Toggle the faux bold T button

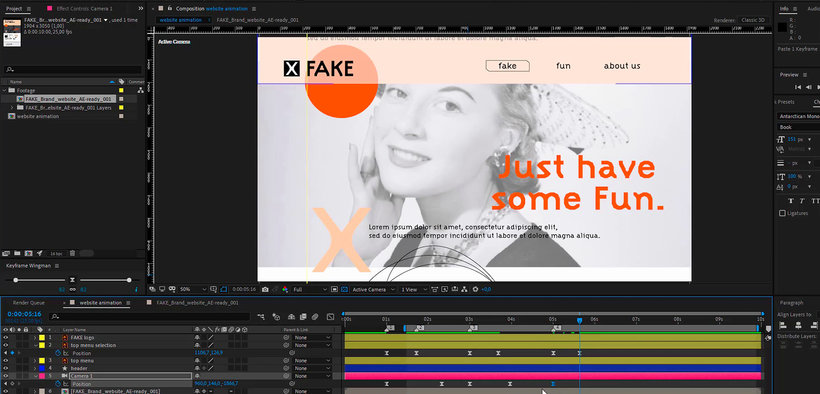791,201
